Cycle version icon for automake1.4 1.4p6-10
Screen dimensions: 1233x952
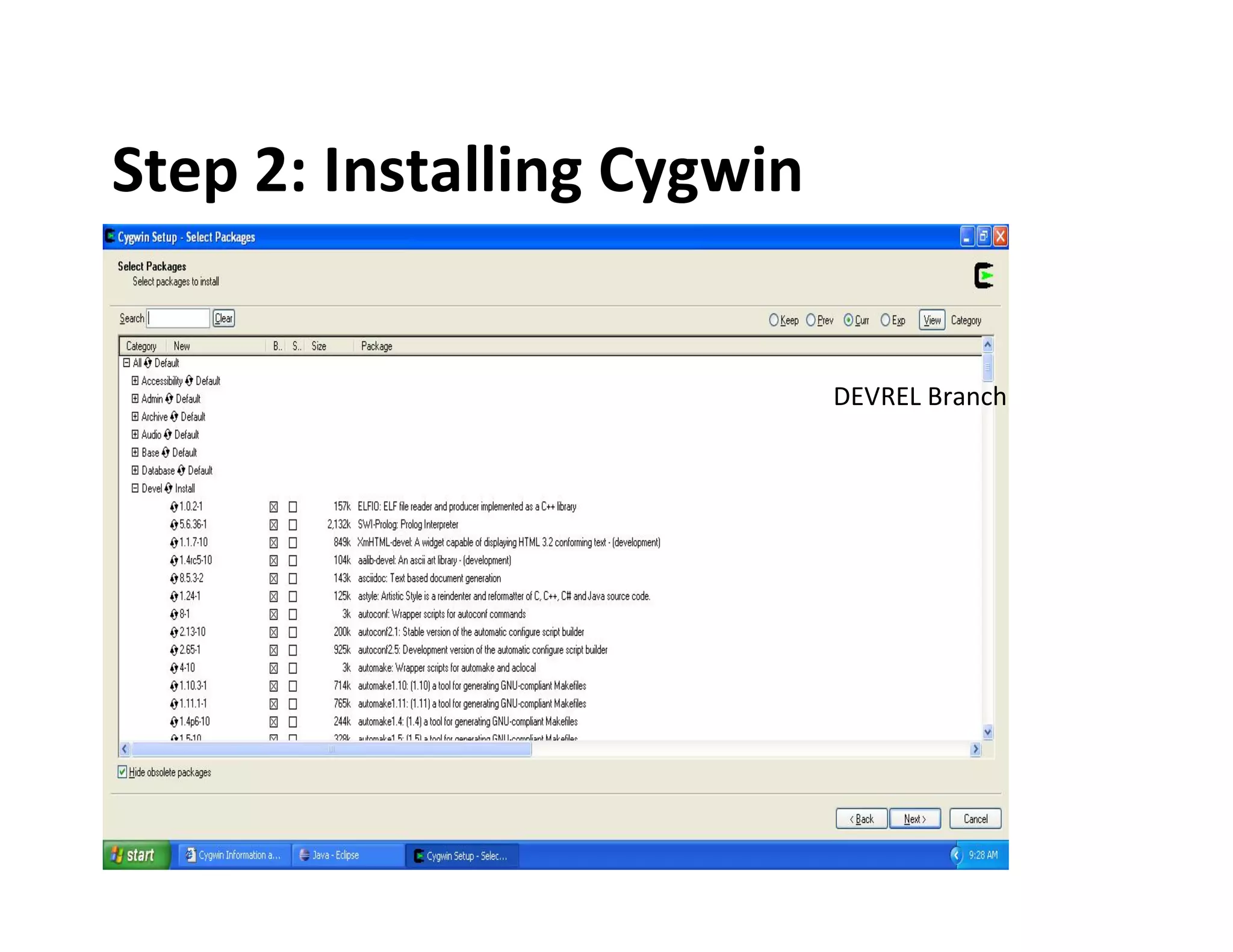tap(174, 722)
